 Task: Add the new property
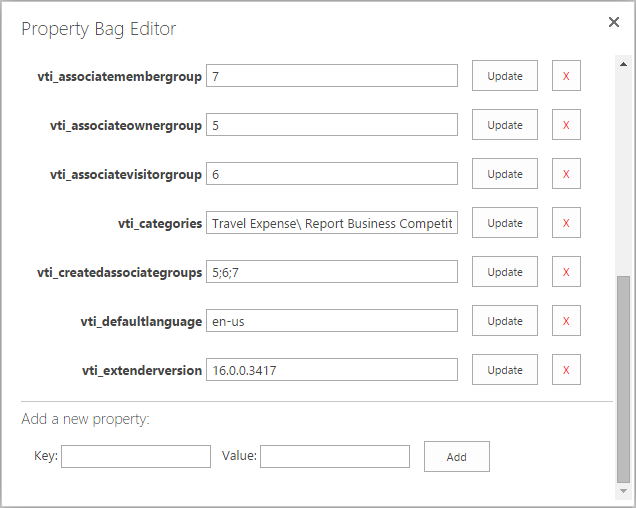point(457,457)
